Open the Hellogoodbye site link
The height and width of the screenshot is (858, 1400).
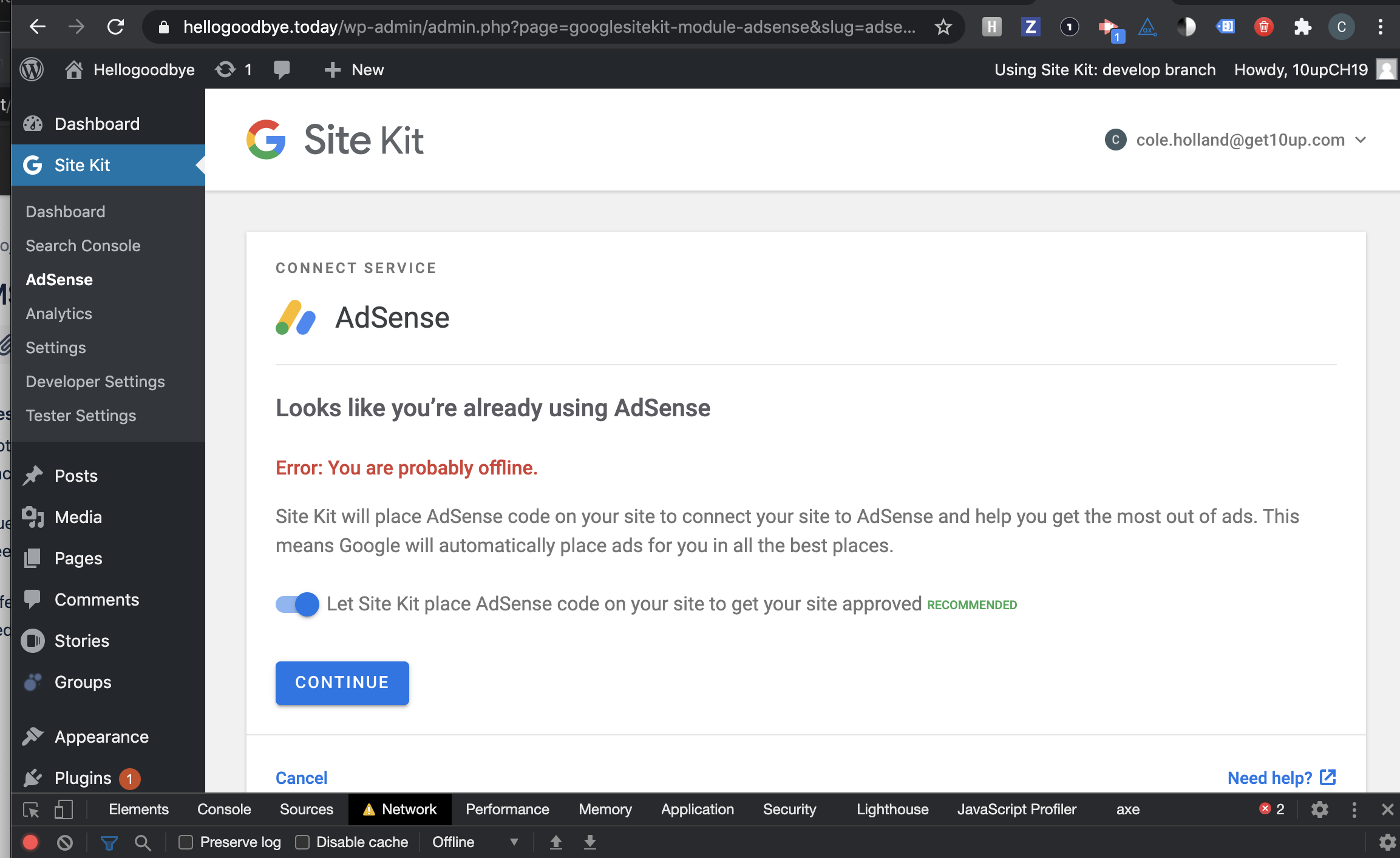(129, 70)
